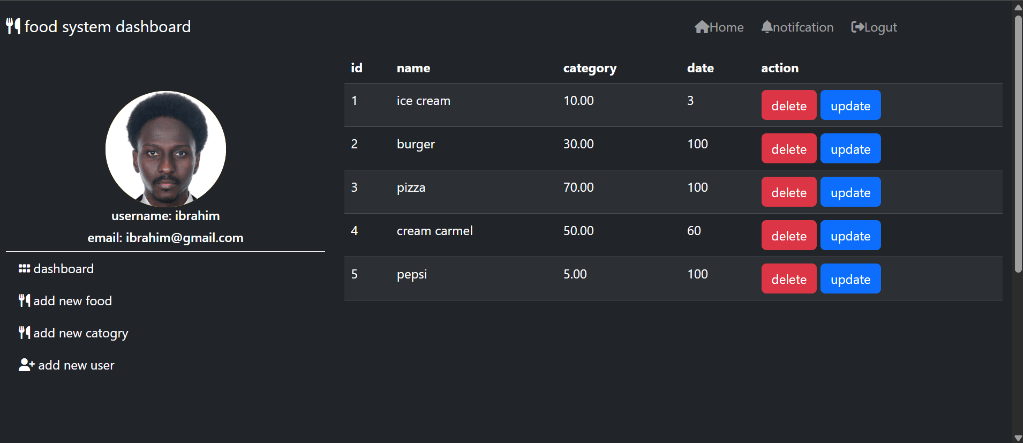The height and width of the screenshot is (443, 1023).
Task: Click the user-plus icon for add new user
Action: tap(27, 365)
